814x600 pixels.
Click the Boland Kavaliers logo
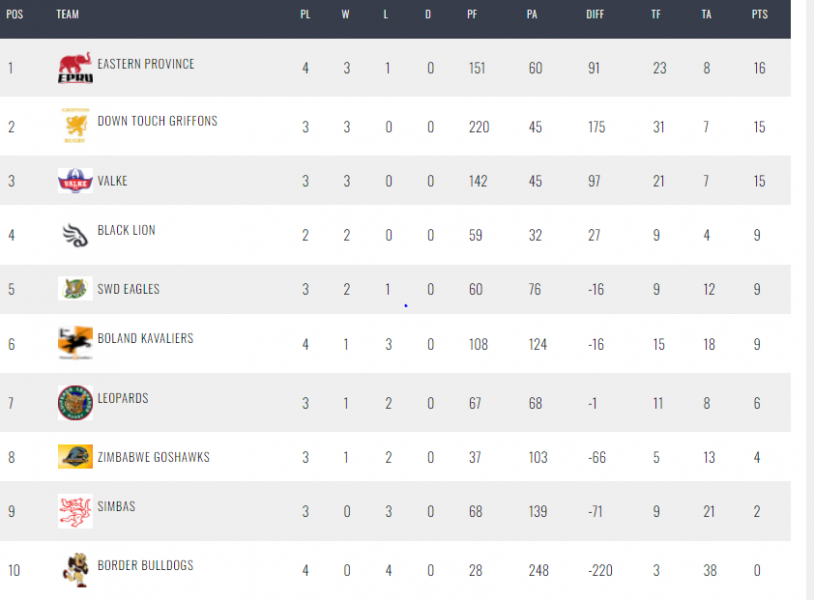[x=75, y=343]
